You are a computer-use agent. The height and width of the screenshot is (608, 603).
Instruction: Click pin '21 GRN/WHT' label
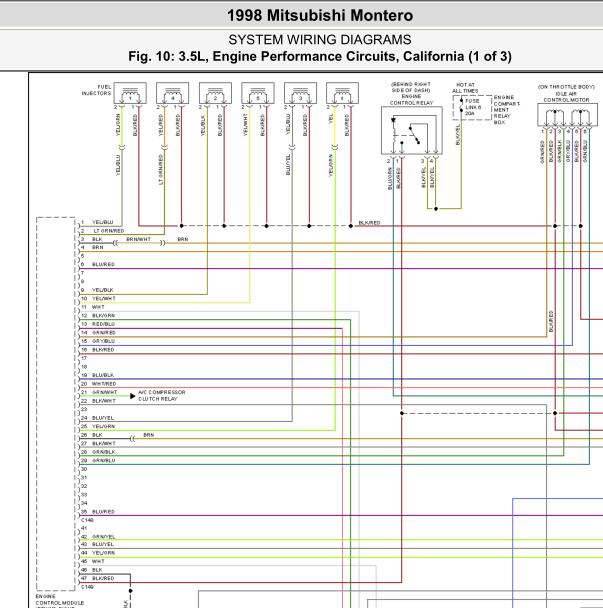point(99,392)
